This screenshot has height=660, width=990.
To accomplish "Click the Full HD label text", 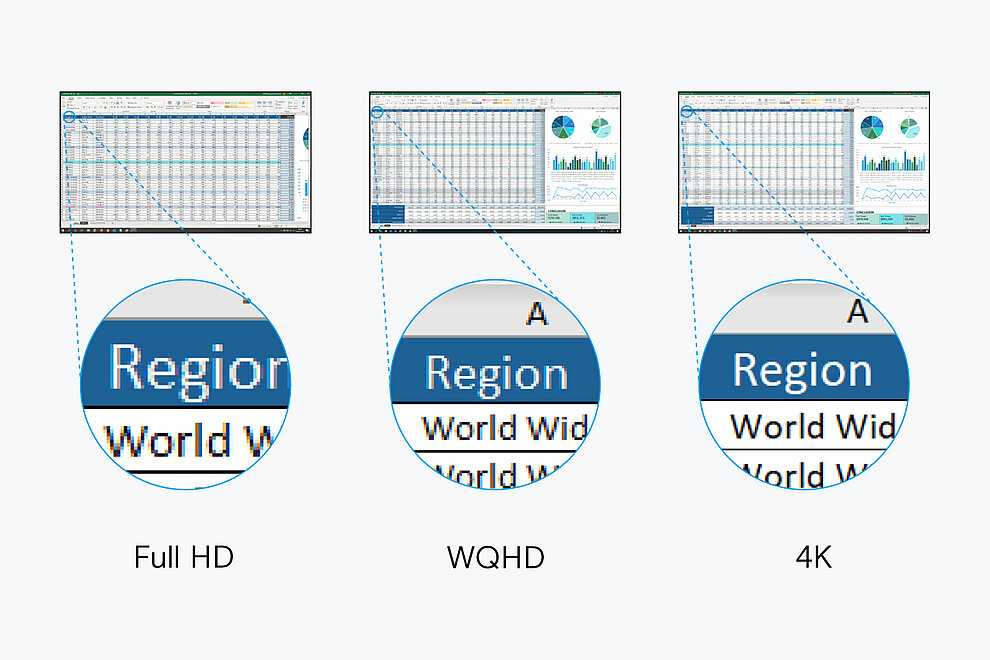I will (184, 557).
